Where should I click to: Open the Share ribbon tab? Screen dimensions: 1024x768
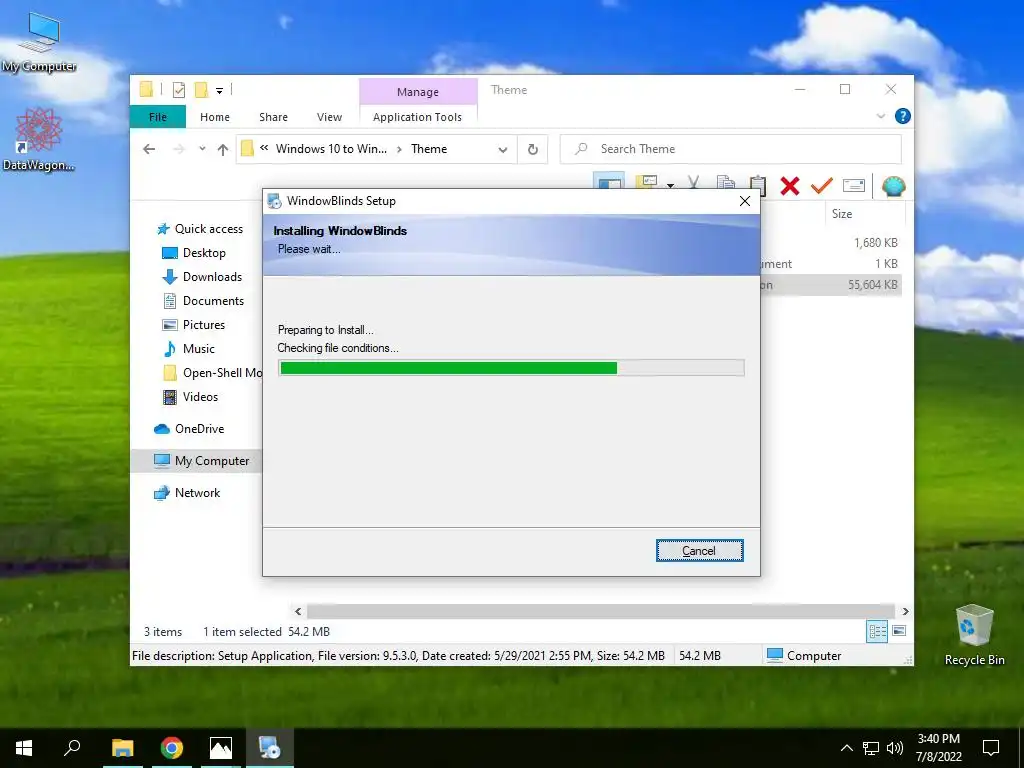coord(273,117)
